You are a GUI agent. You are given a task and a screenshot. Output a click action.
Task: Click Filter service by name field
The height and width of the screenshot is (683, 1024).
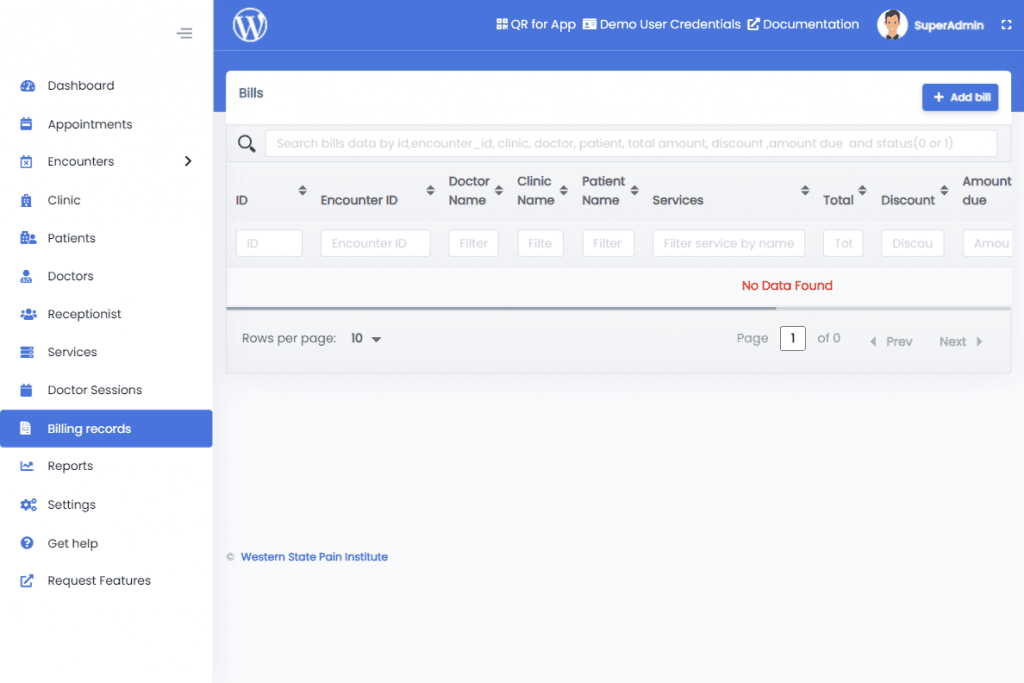click(729, 243)
